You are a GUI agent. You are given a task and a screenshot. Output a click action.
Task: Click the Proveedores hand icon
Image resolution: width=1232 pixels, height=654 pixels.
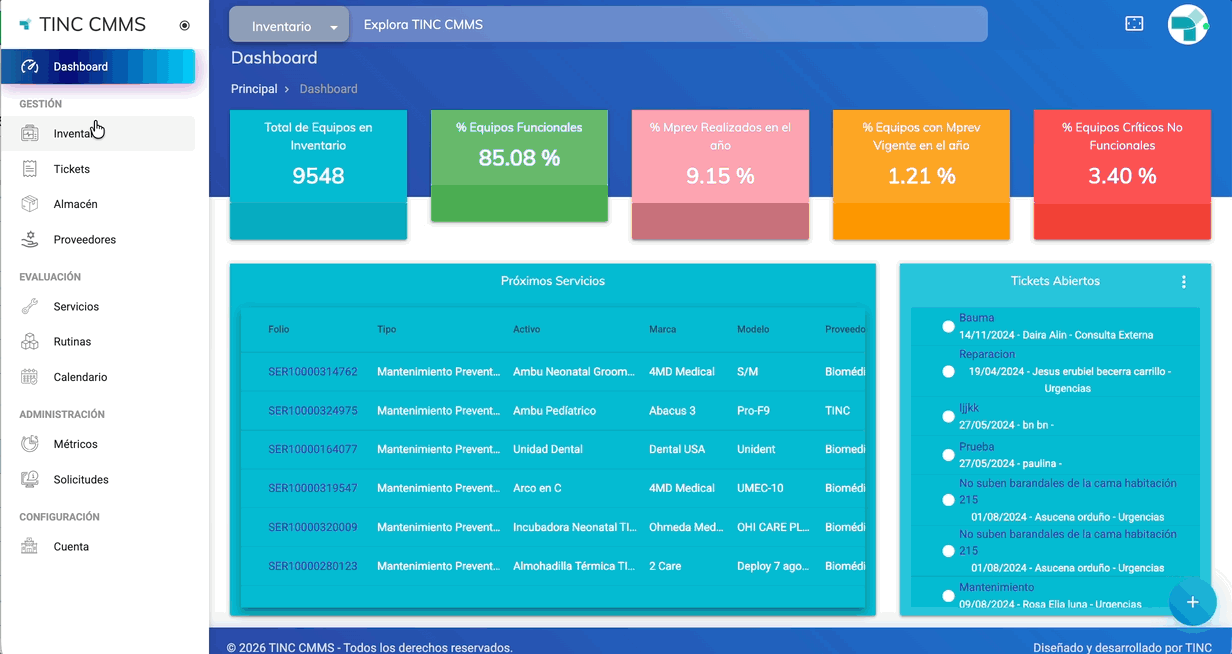(30, 240)
